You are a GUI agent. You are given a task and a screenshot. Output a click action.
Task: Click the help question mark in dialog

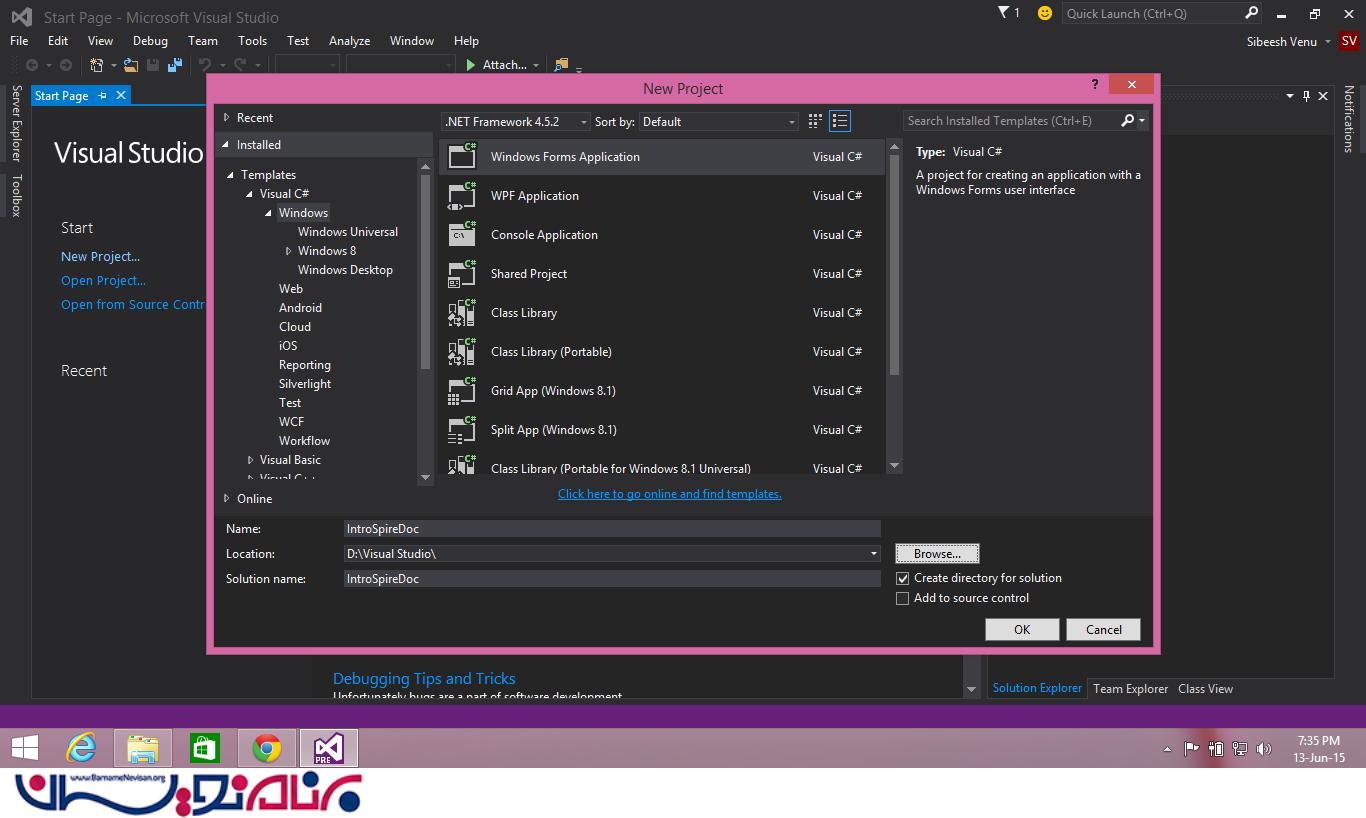[1096, 85]
